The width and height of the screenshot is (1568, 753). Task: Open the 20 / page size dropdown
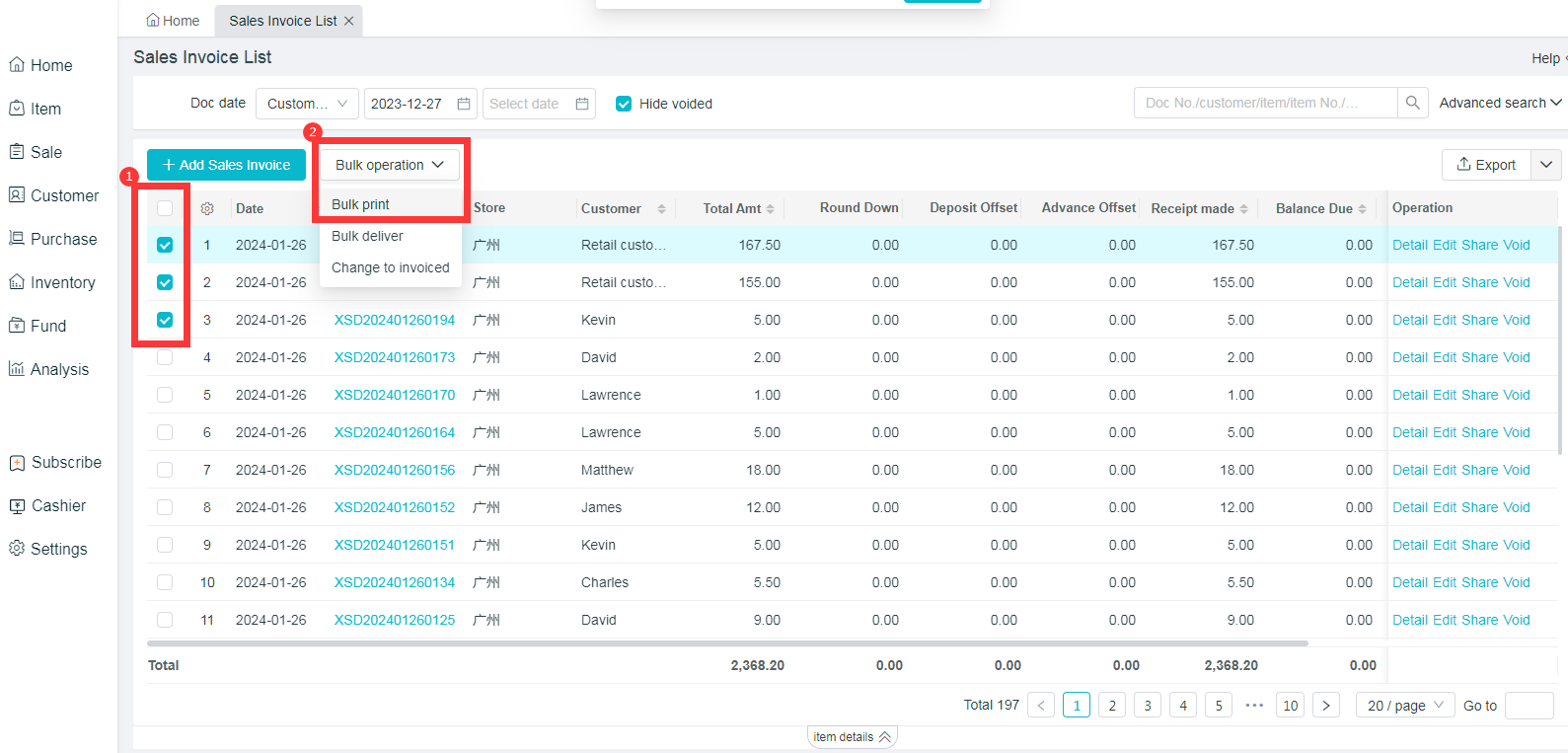click(1405, 705)
